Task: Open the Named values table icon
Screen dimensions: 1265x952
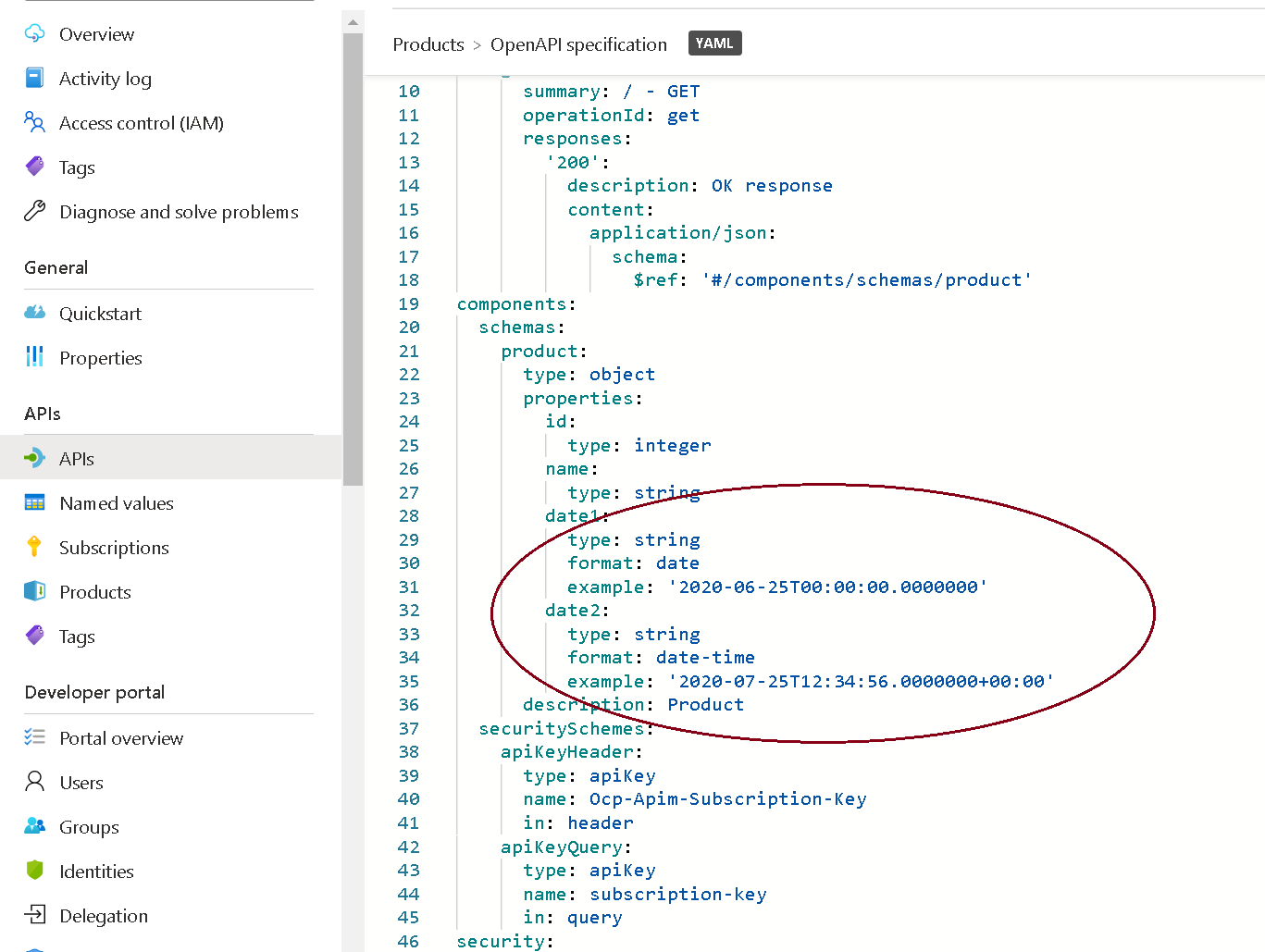Action: pos(32,502)
